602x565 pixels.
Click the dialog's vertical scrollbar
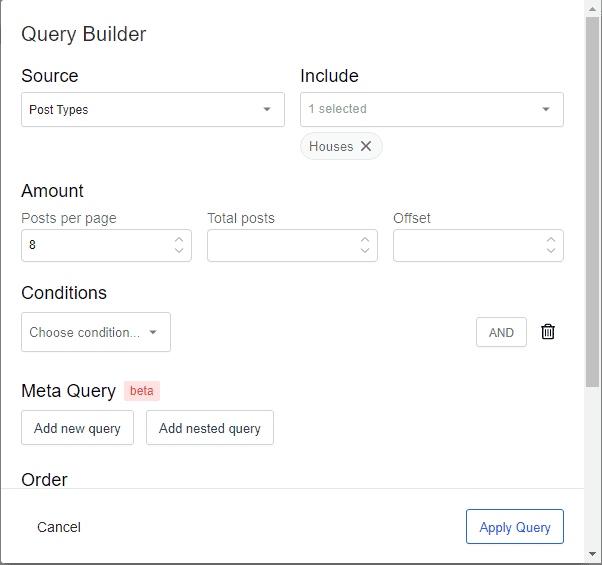pos(593,200)
